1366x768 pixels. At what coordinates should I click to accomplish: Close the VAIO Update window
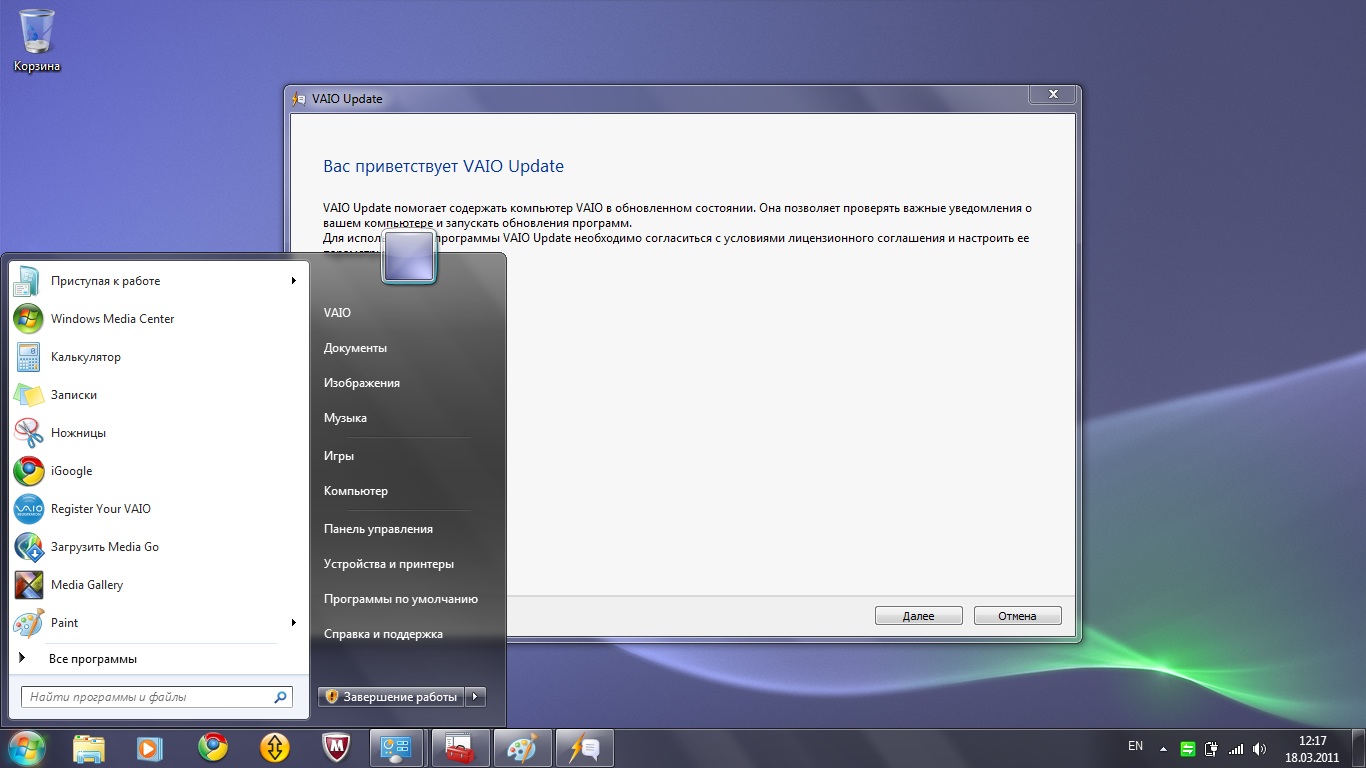[x=1053, y=94]
